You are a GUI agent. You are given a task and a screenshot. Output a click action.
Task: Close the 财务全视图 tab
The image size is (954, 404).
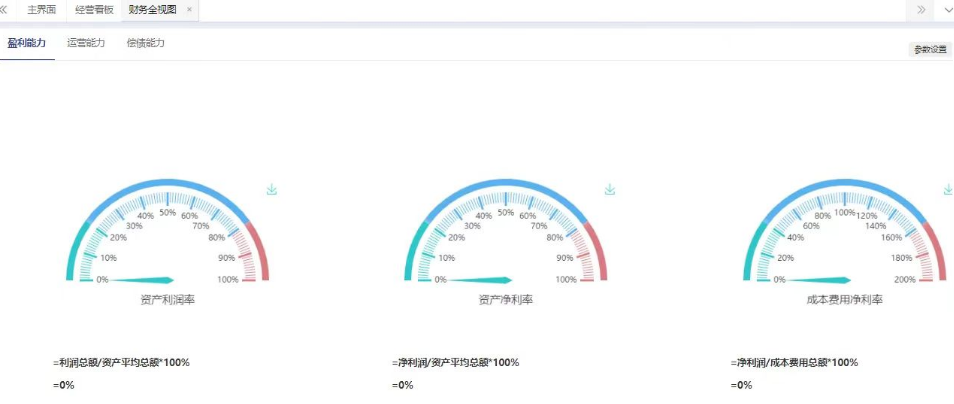[x=190, y=9]
